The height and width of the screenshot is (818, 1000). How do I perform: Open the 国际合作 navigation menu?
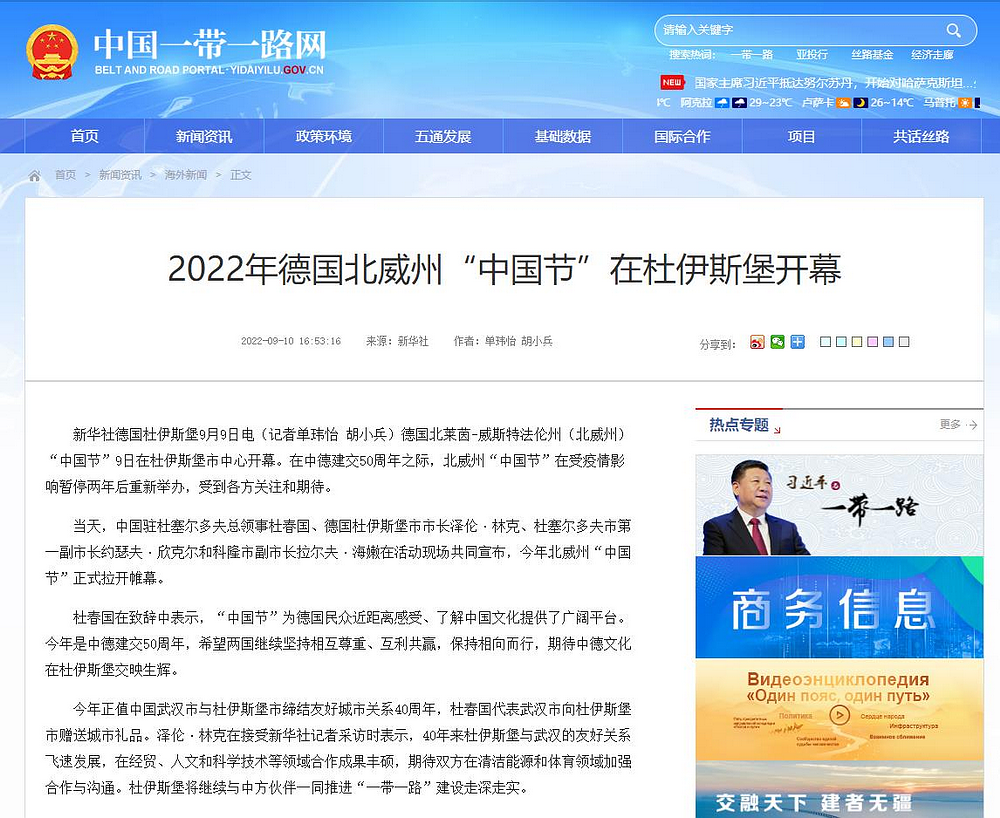[682, 137]
